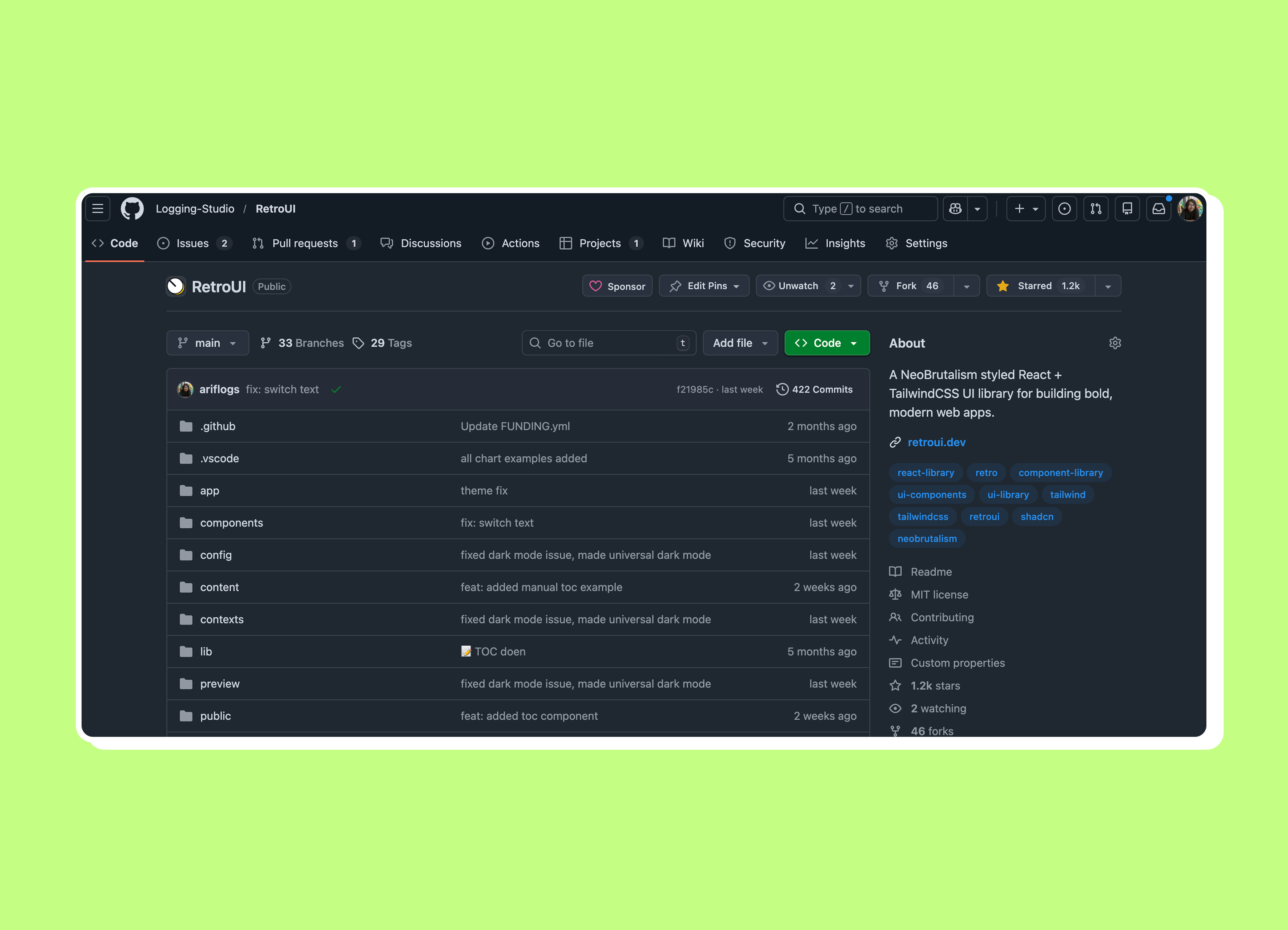Open the lib folder
This screenshot has height=930, width=1288.
click(206, 651)
